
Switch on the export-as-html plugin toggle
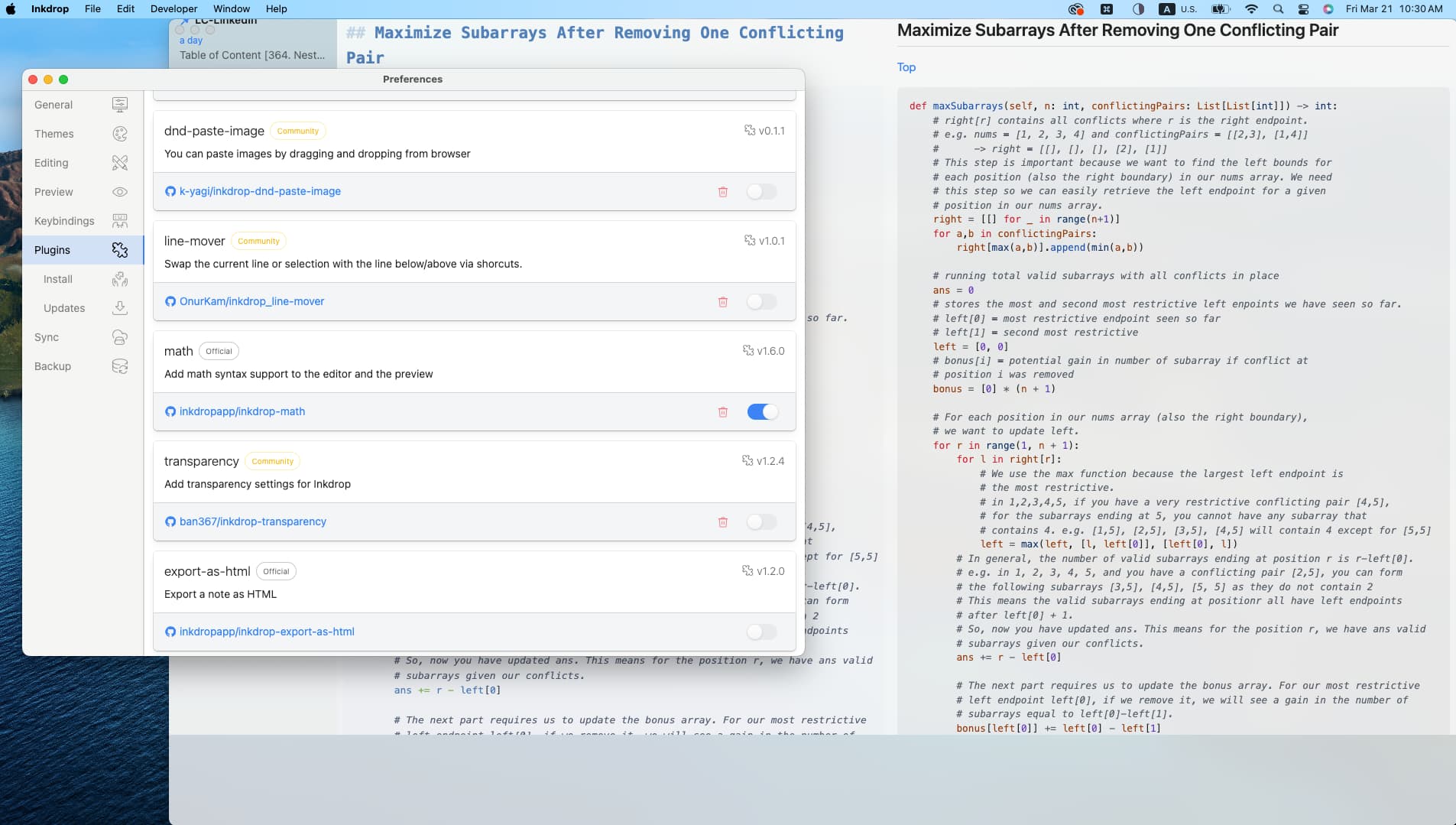pos(762,632)
